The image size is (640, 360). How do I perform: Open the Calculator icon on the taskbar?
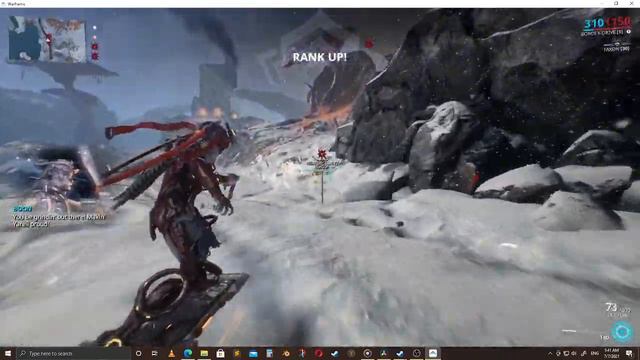[269, 353]
